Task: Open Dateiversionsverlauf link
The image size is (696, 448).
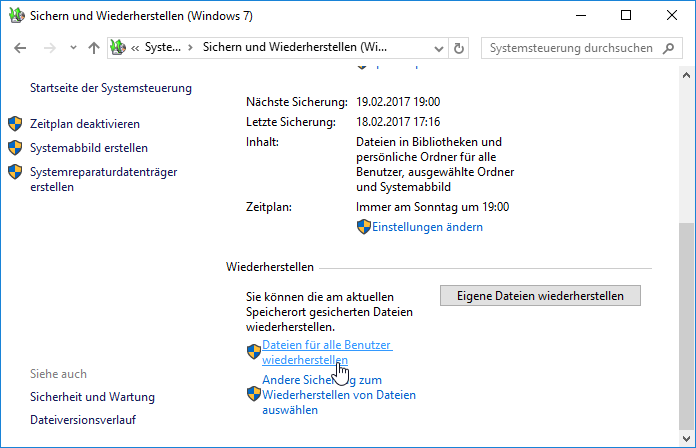Action: coord(83,420)
